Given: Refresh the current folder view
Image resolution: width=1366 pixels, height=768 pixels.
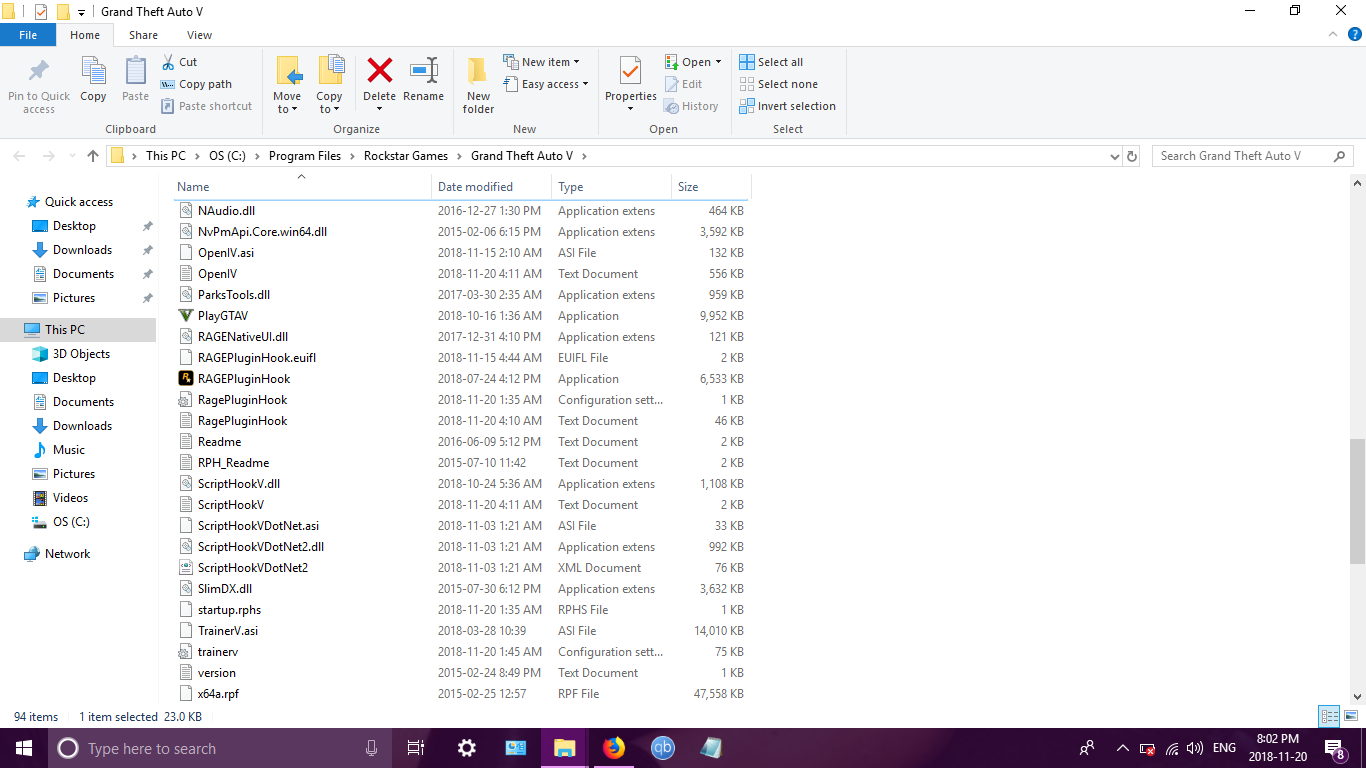Looking at the screenshot, I should pyautogui.click(x=1132, y=156).
